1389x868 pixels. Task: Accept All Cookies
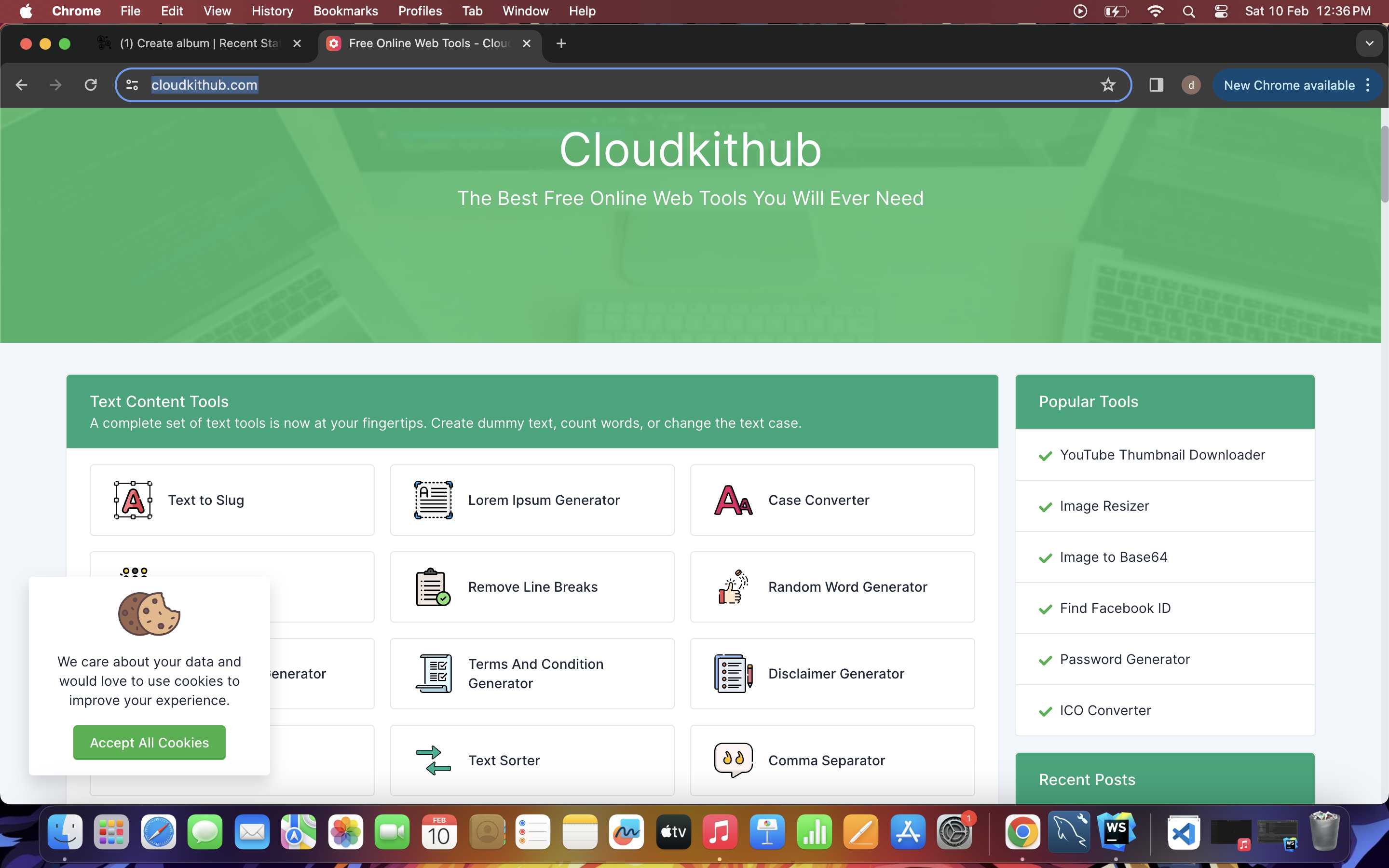(149, 742)
